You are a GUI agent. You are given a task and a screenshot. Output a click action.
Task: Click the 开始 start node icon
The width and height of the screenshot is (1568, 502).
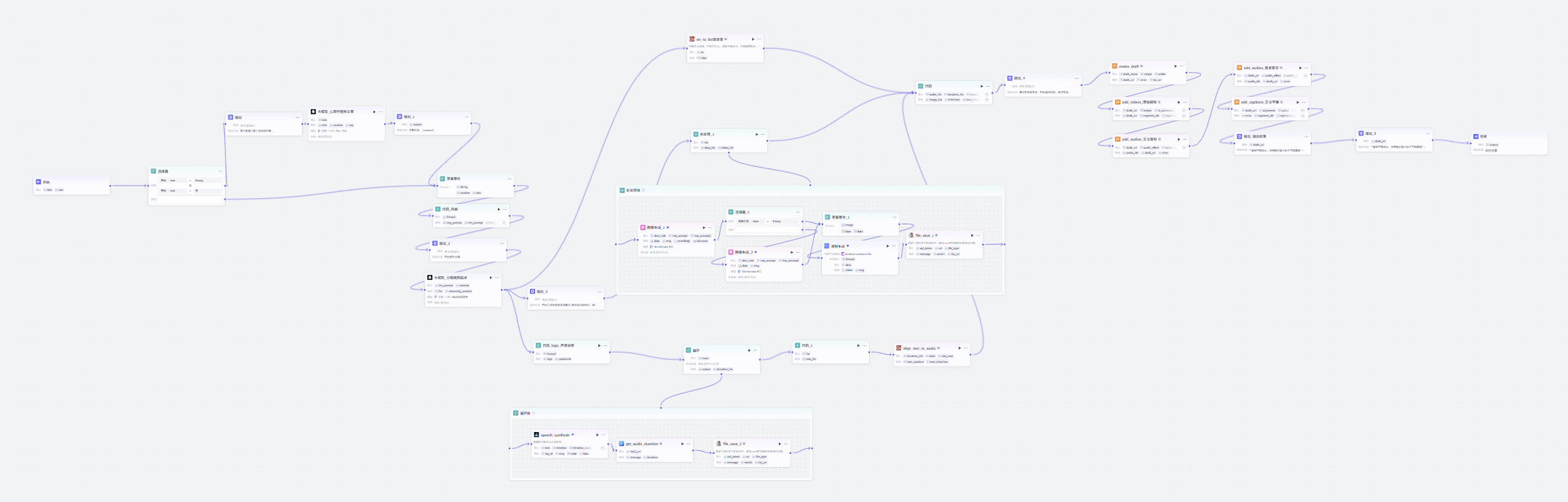(39, 182)
